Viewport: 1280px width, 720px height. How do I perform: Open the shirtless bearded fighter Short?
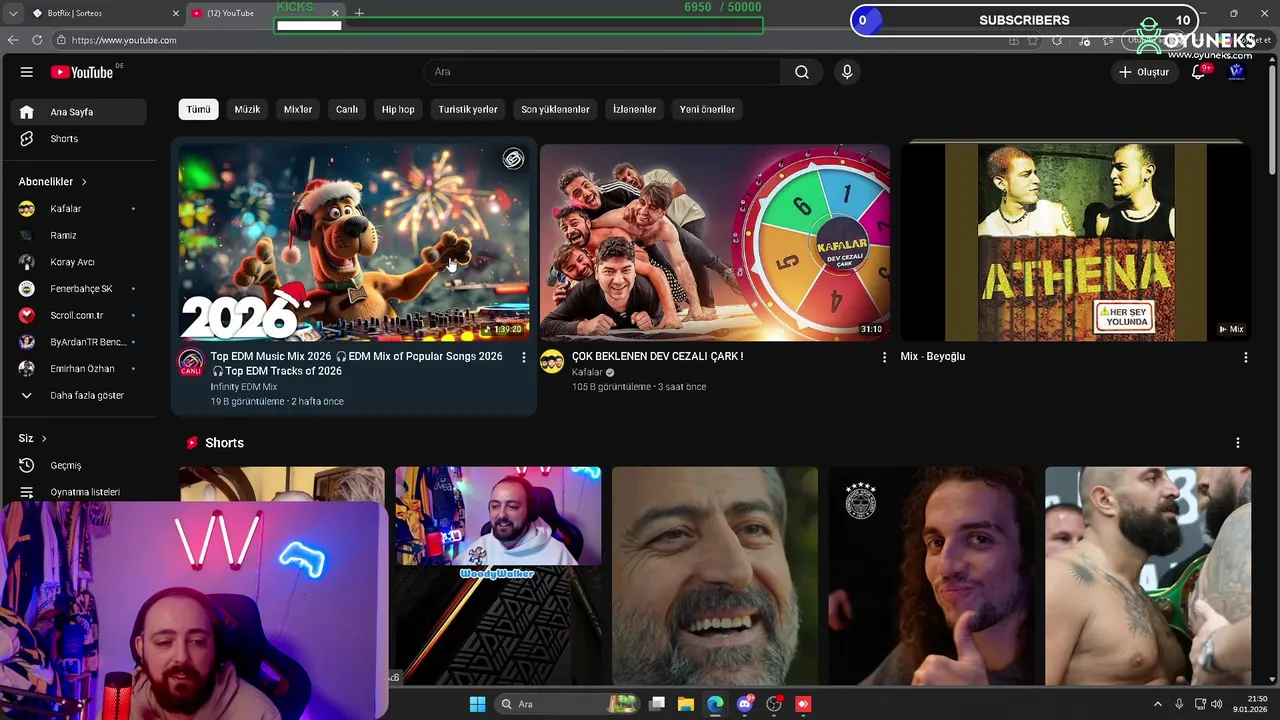[x=1148, y=576]
